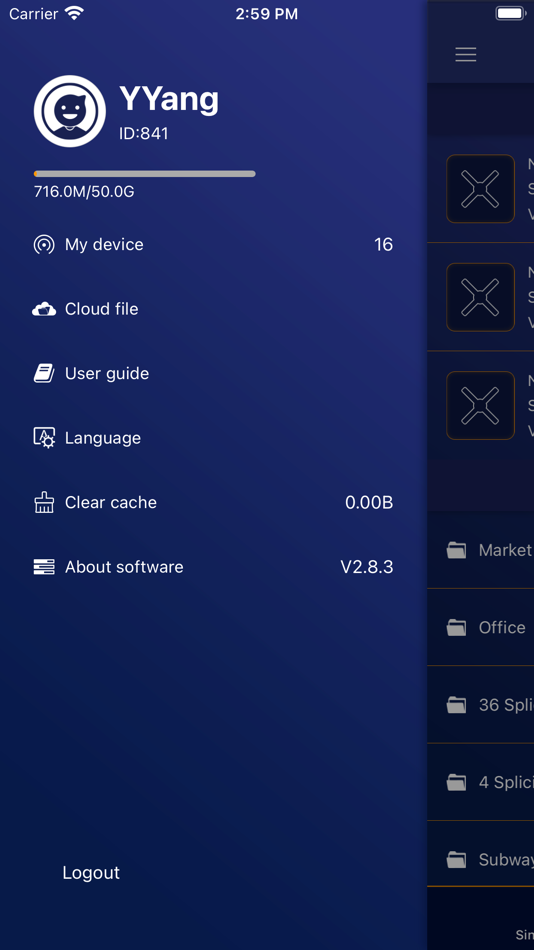This screenshot has width=534, height=950.
Task: Tap the battery indicator in status bar
Action: [510, 13]
